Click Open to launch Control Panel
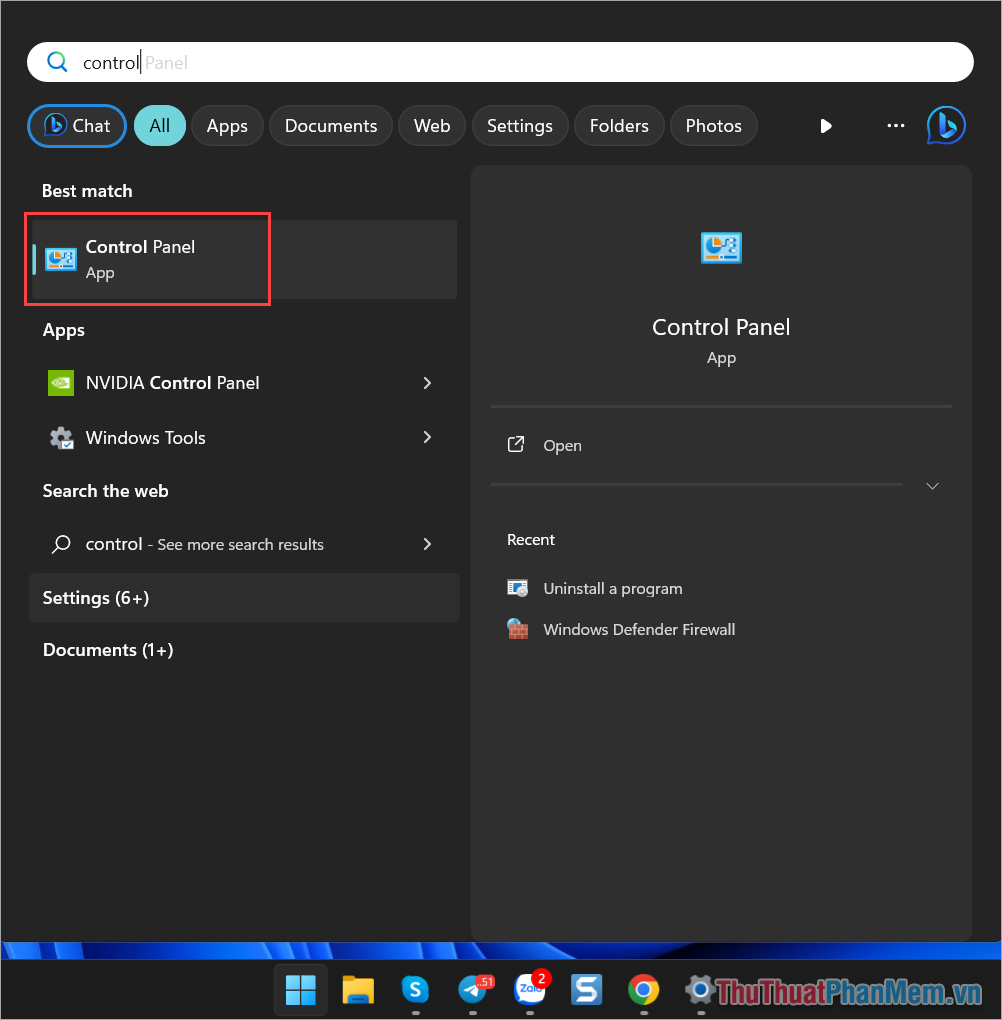The height and width of the screenshot is (1020, 1002). point(562,445)
